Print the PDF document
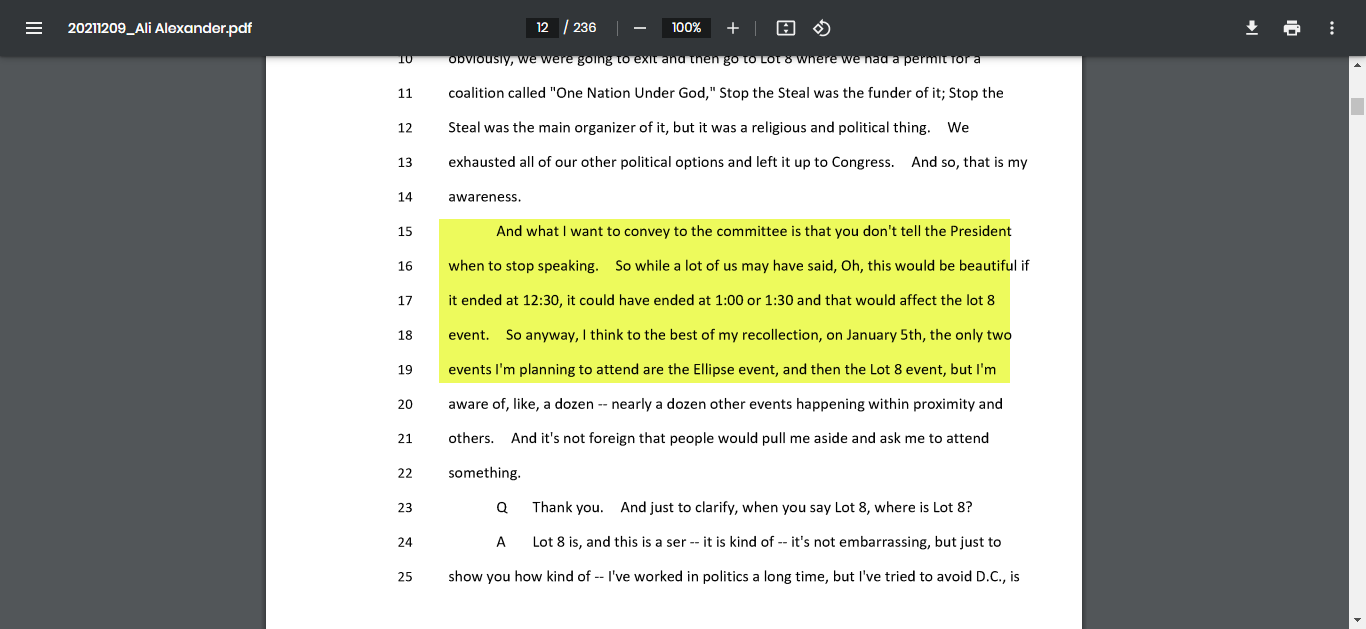Viewport: 1366px width, 629px height. coord(1292,28)
